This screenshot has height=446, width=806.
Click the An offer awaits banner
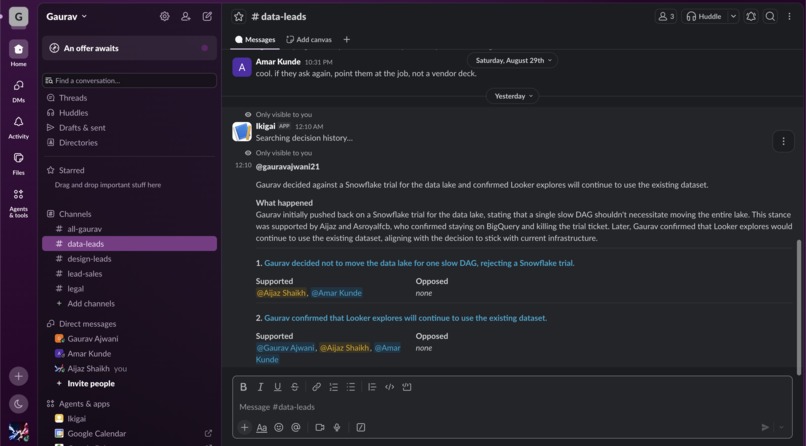click(130, 48)
